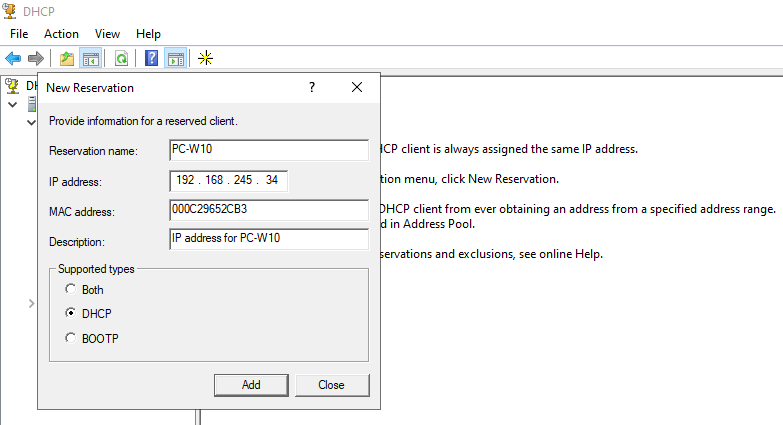783x425 pixels.
Task: Click the Add button
Action: coord(251,385)
